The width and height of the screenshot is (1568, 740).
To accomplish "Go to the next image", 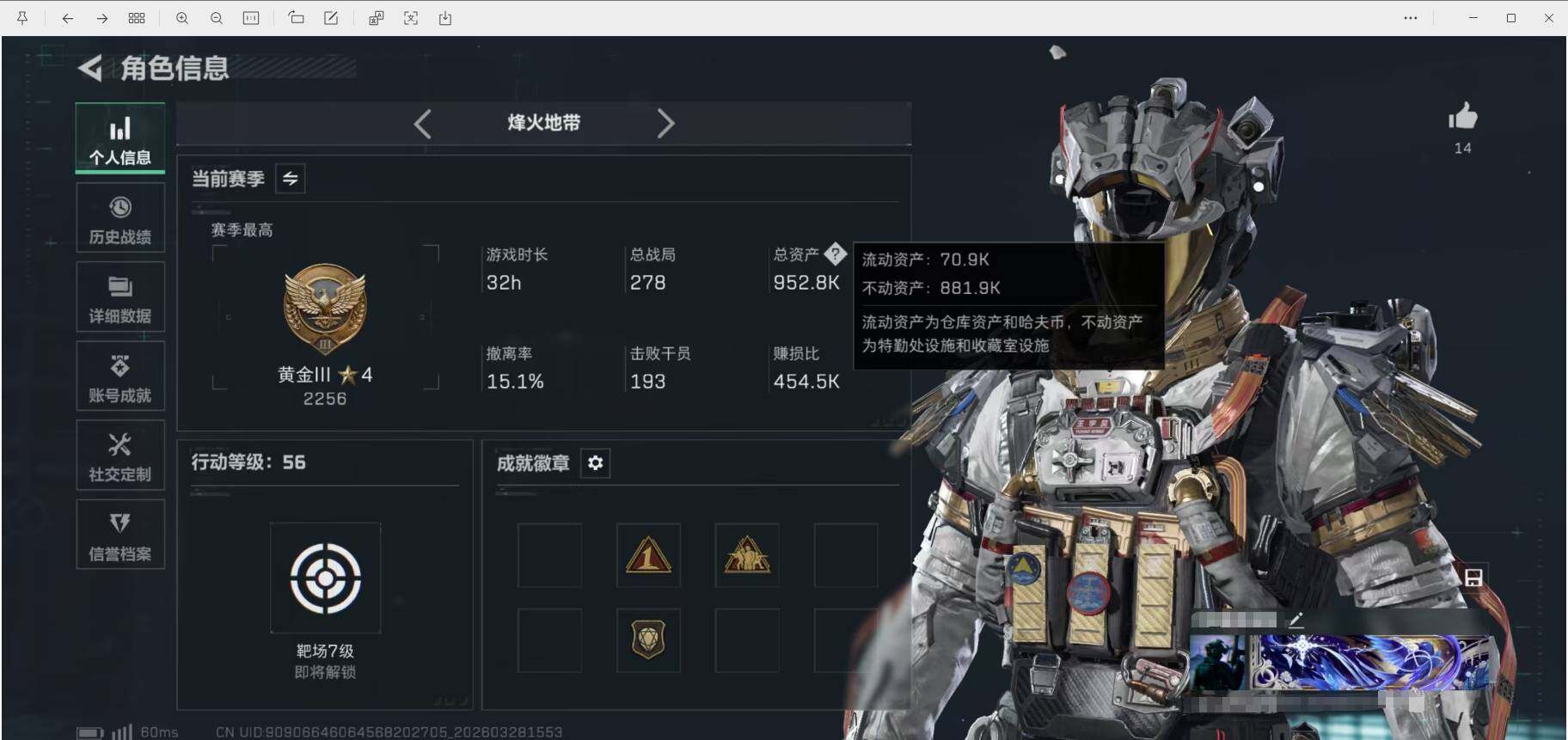I will (x=101, y=18).
